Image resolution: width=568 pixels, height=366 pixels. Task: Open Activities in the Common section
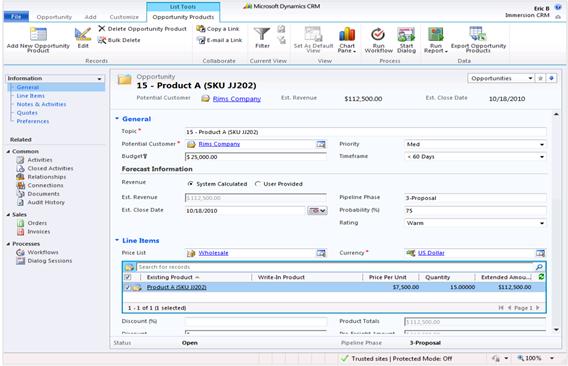point(40,160)
